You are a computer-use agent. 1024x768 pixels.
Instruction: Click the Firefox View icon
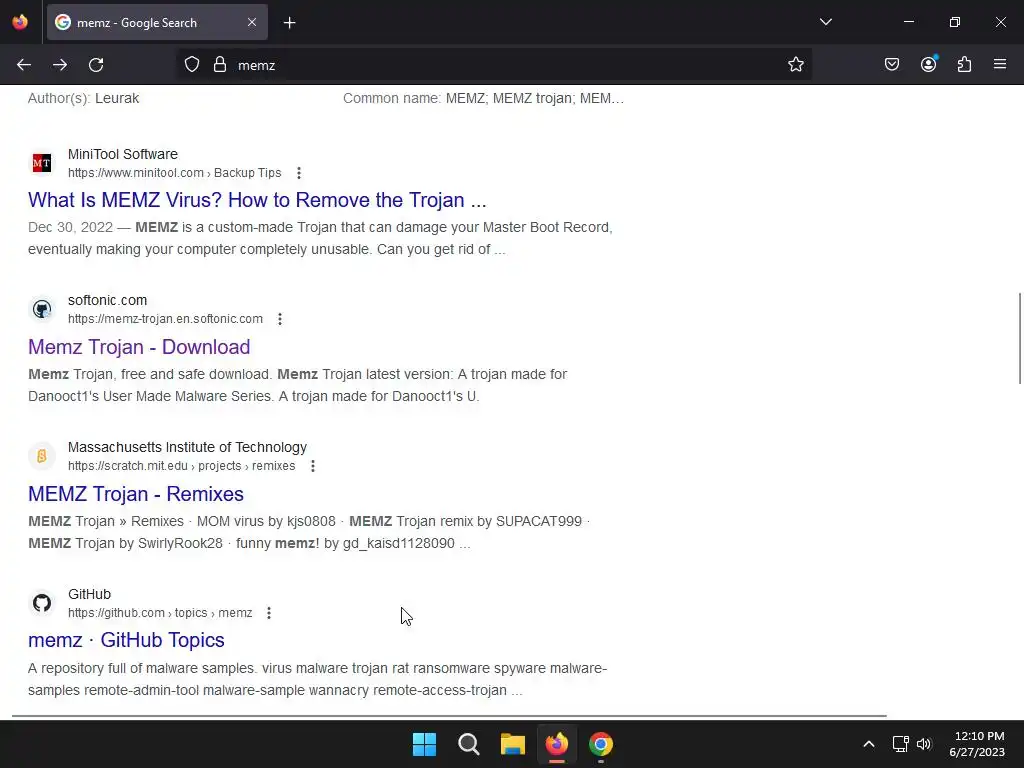(20, 22)
